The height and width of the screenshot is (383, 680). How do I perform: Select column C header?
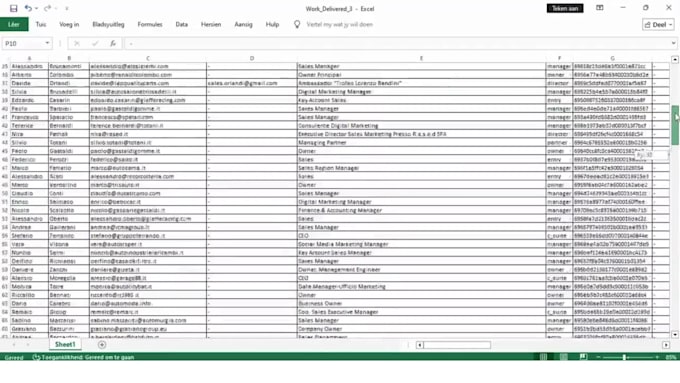click(148, 58)
